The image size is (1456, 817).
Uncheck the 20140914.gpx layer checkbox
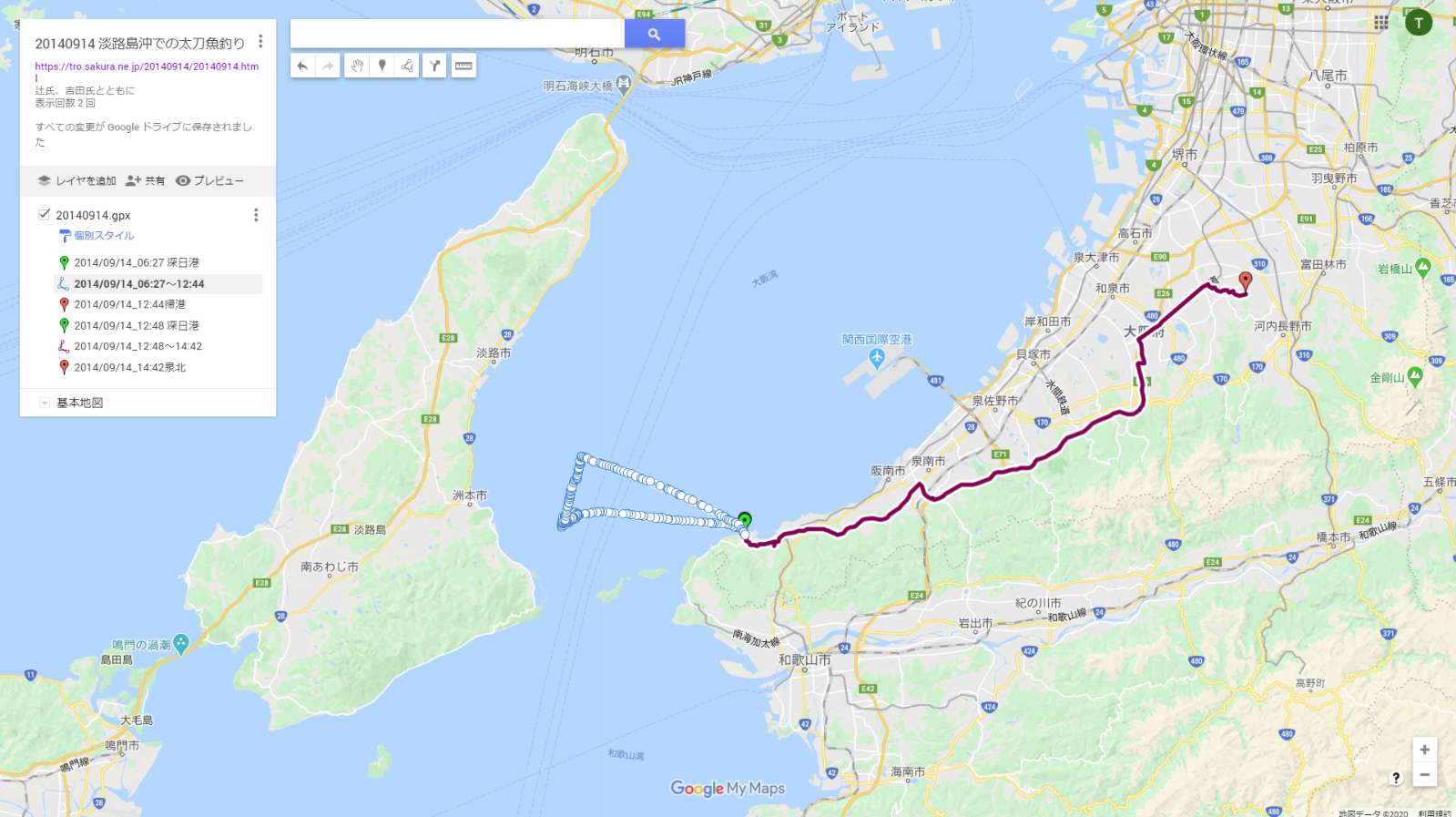(44, 215)
